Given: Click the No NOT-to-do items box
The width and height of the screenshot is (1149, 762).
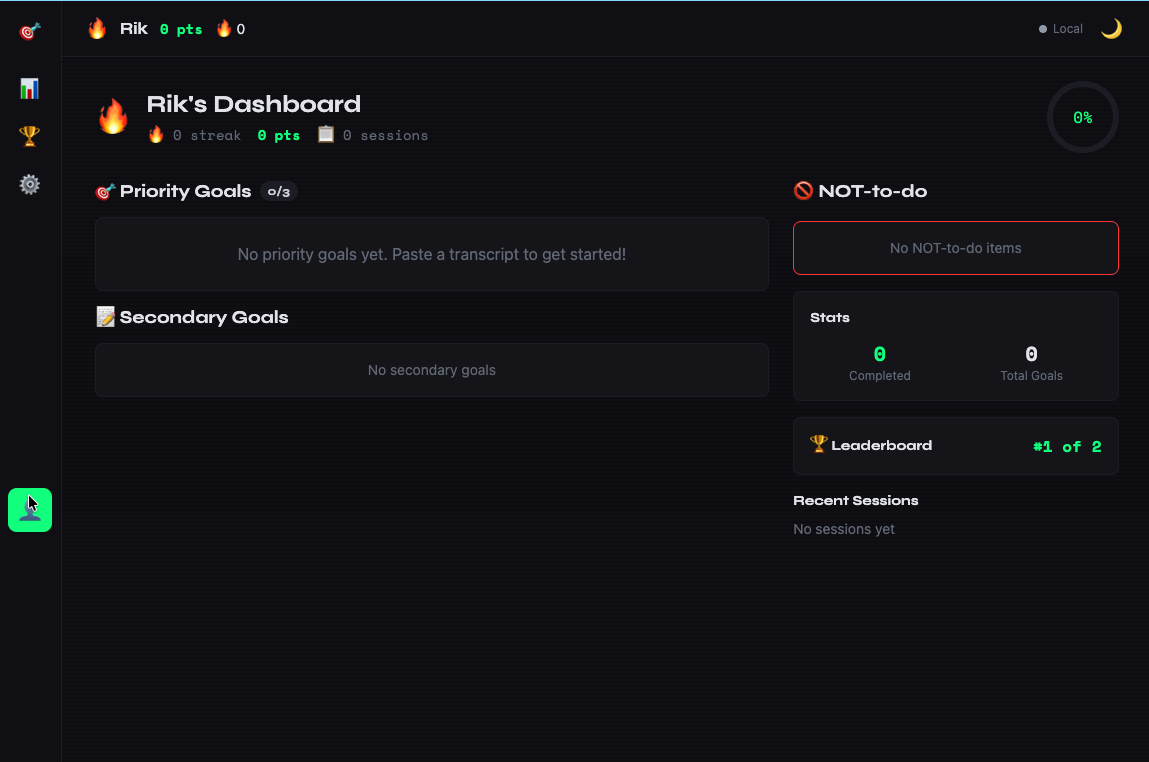Looking at the screenshot, I should pos(955,248).
